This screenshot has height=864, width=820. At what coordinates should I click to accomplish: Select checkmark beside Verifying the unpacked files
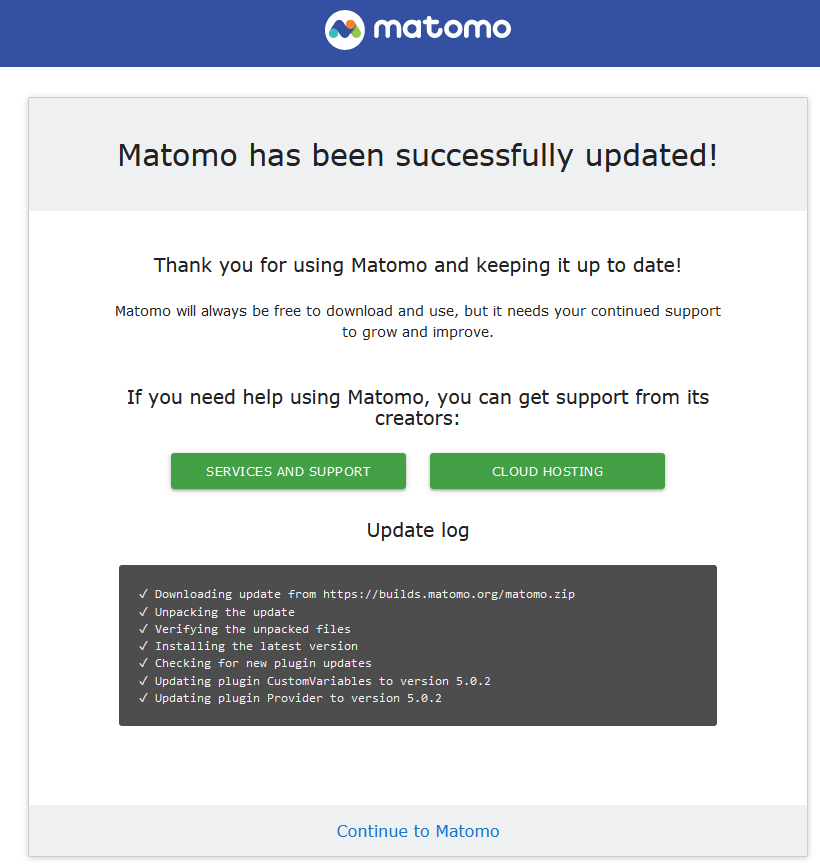[x=144, y=629]
